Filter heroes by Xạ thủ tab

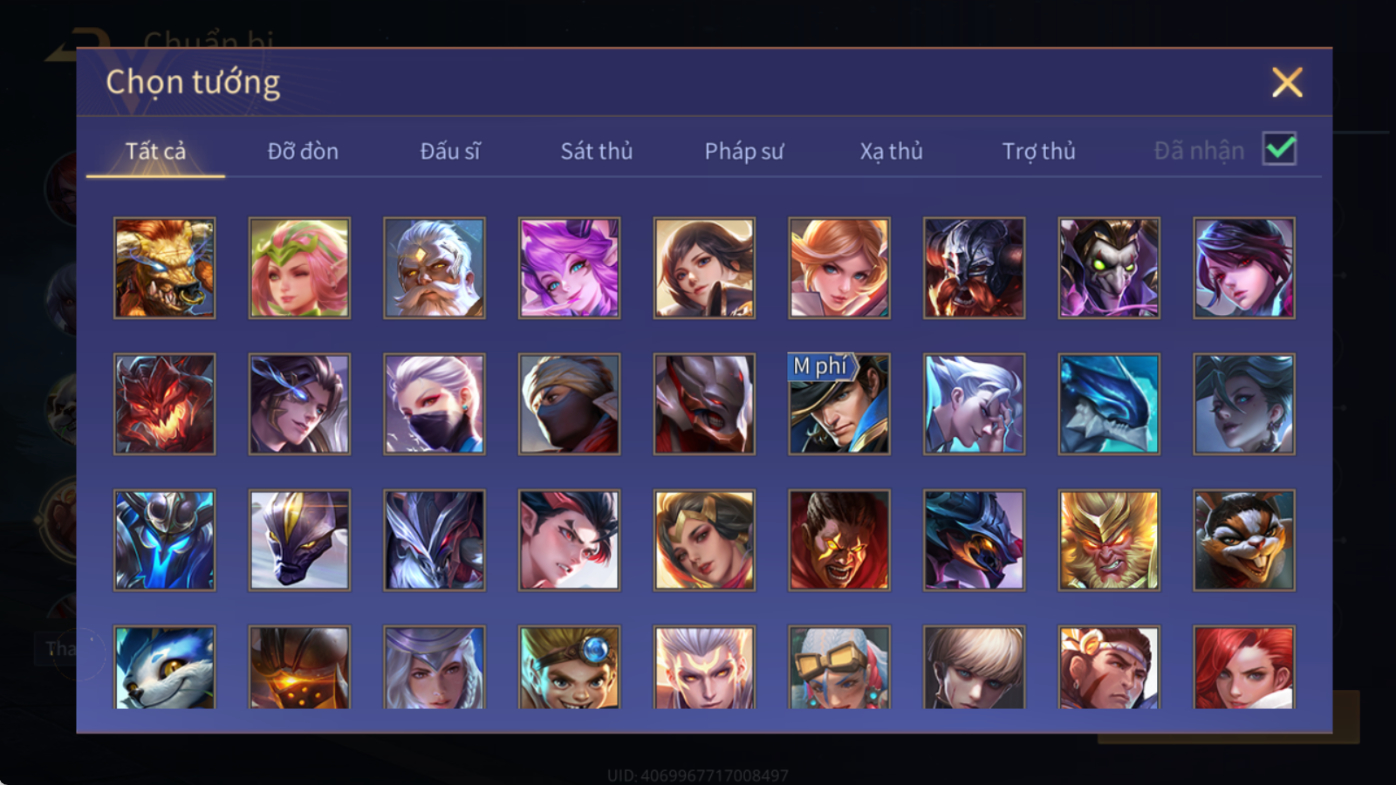[x=891, y=151]
